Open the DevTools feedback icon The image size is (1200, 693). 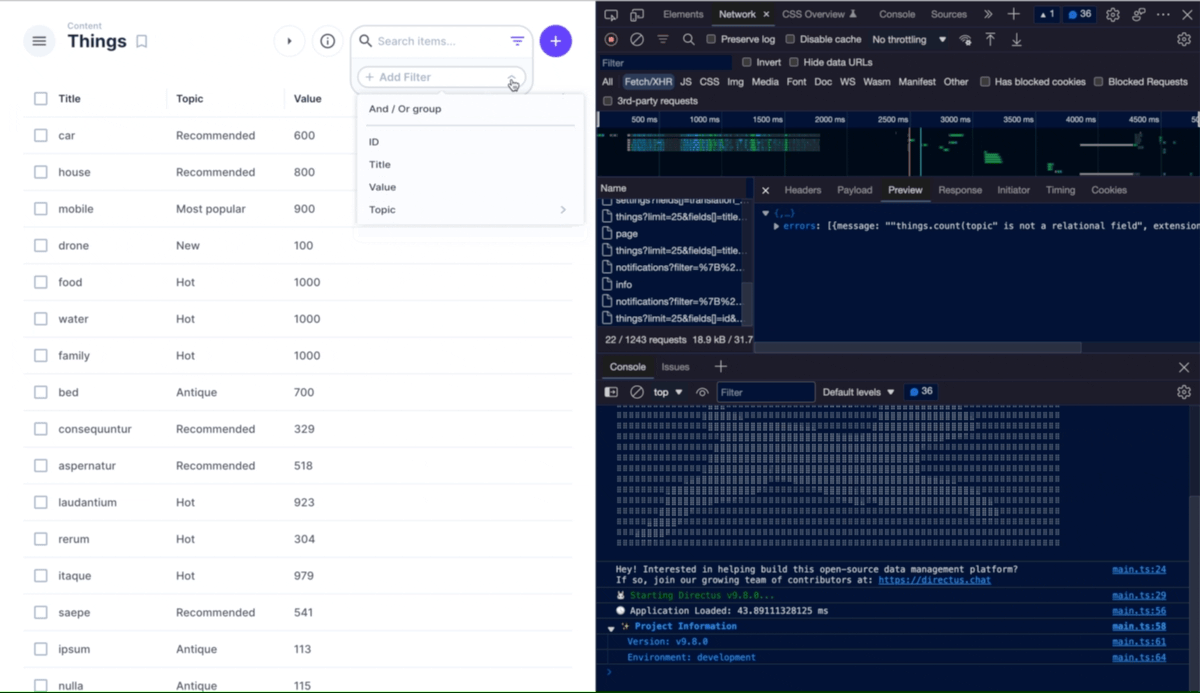coord(1138,14)
